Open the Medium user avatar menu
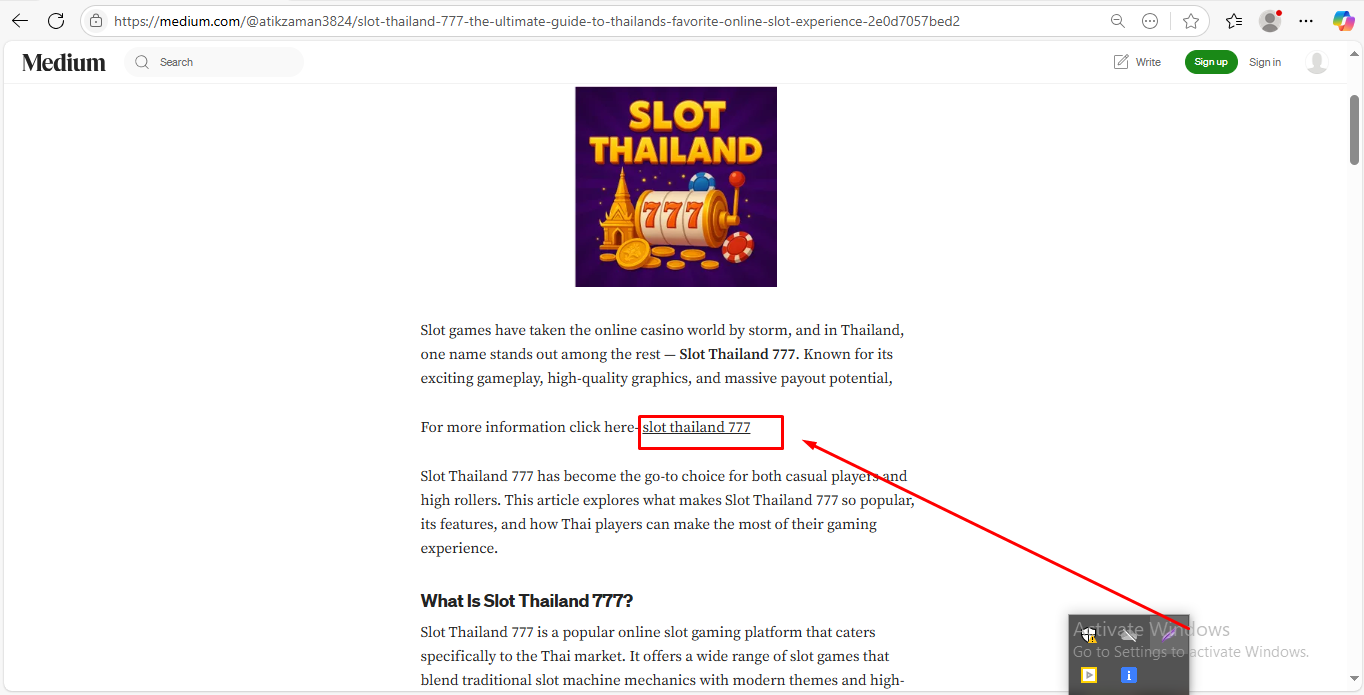This screenshot has width=1364, height=695. click(x=1317, y=62)
